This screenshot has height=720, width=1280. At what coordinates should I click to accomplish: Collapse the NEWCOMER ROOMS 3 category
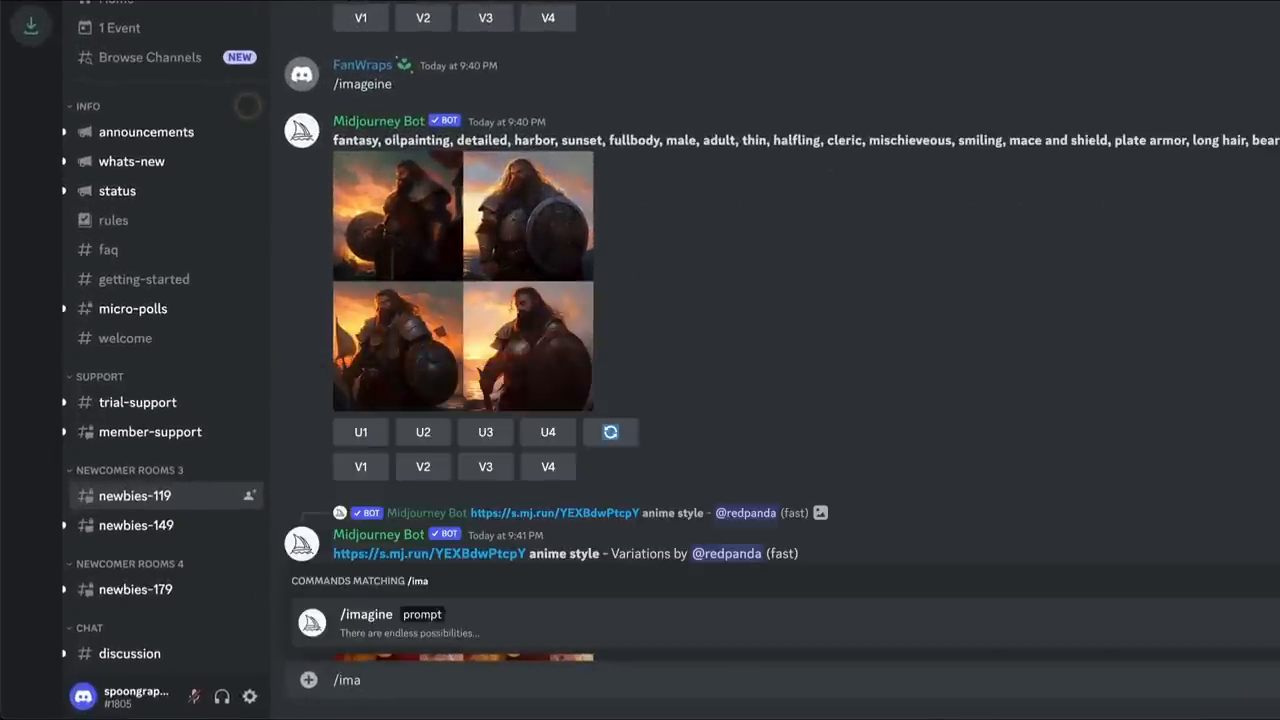pyautogui.click(x=129, y=470)
